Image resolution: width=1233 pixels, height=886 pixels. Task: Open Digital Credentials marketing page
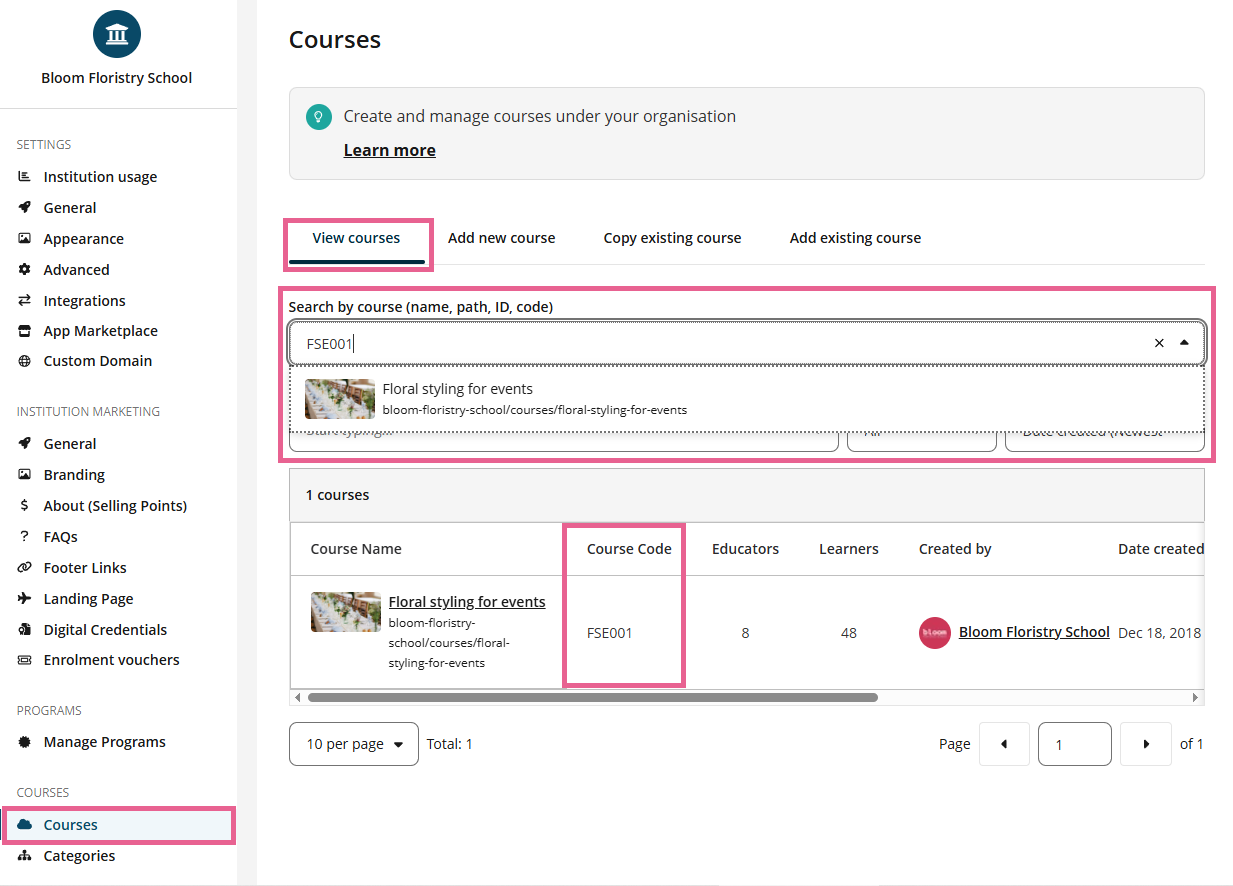tap(105, 630)
